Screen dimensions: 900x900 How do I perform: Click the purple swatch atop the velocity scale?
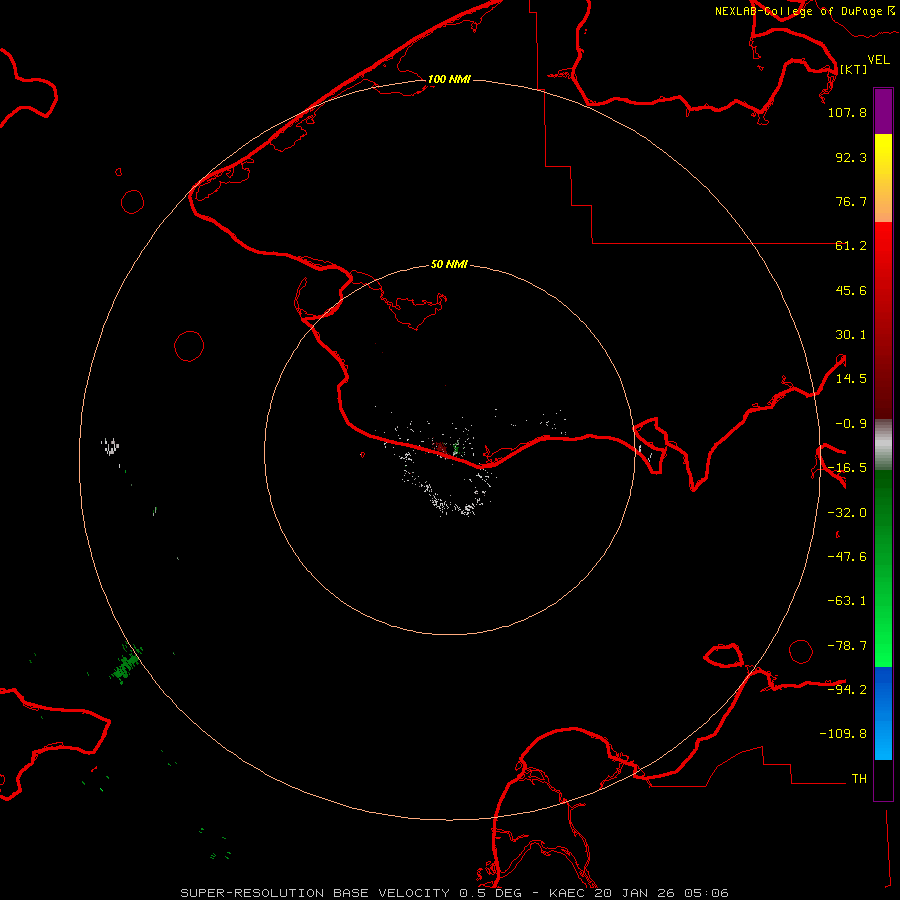(x=883, y=110)
